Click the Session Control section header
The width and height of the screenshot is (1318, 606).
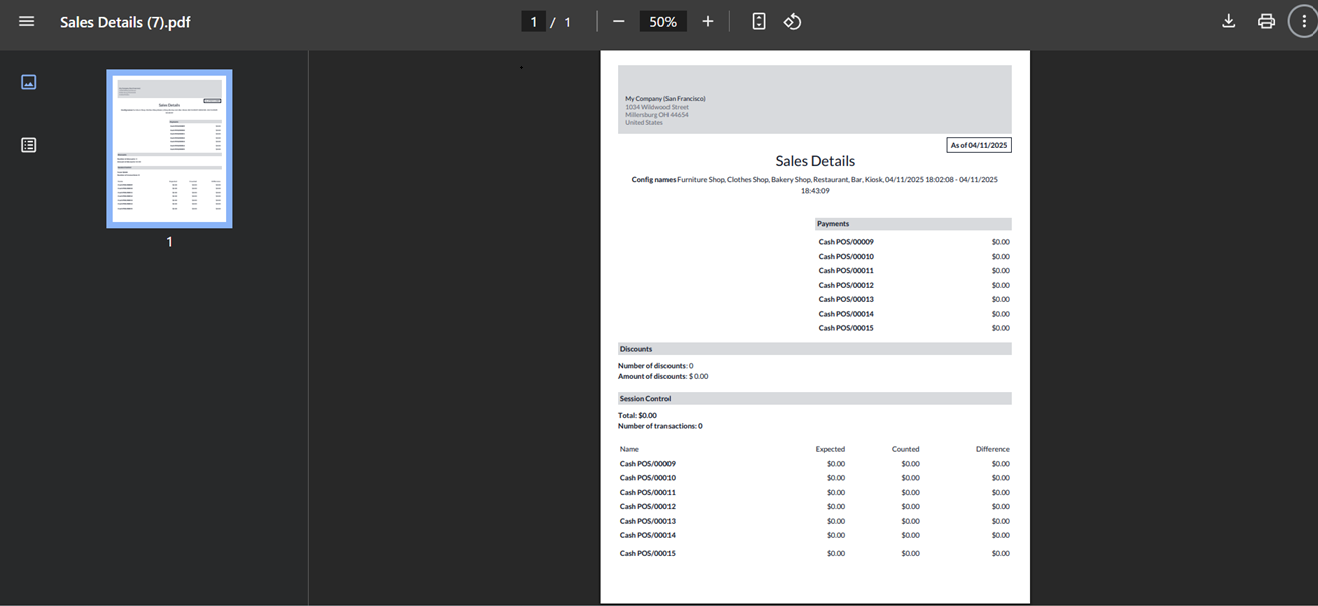646,398
